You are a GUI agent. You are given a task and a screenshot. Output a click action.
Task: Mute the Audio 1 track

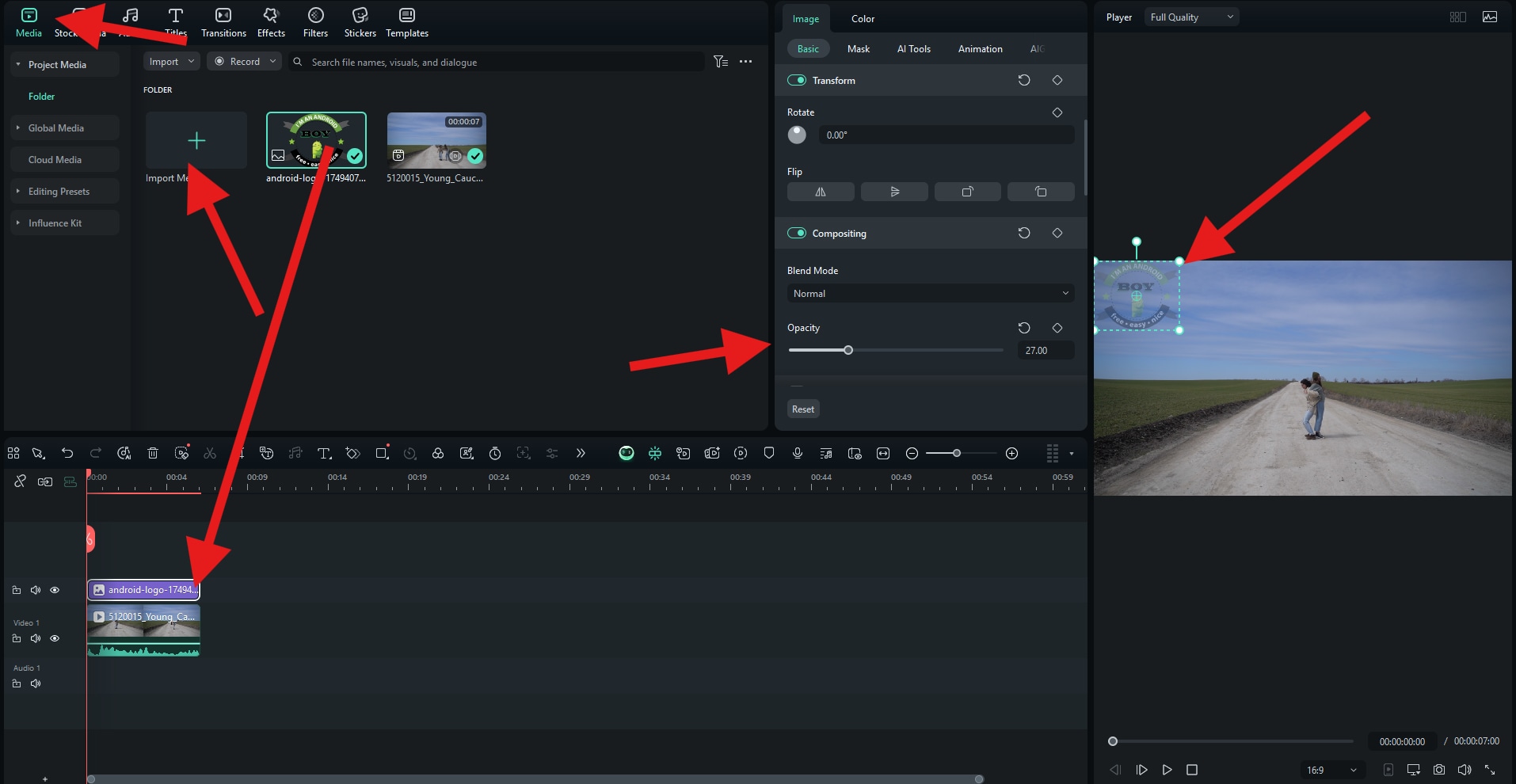click(36, 683)
